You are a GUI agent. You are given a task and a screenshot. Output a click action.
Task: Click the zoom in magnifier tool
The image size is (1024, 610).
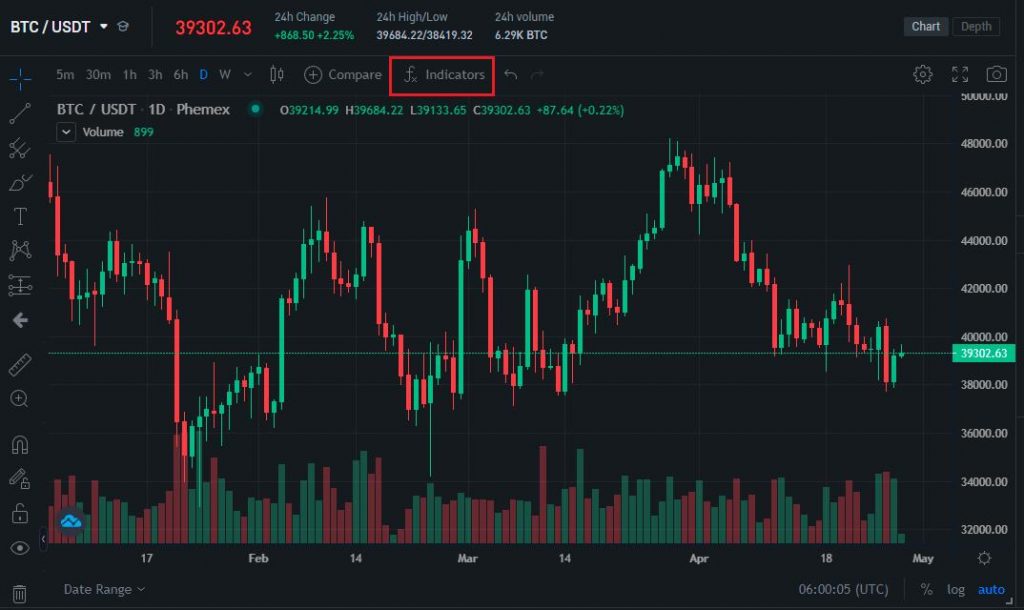click(20, 398)
